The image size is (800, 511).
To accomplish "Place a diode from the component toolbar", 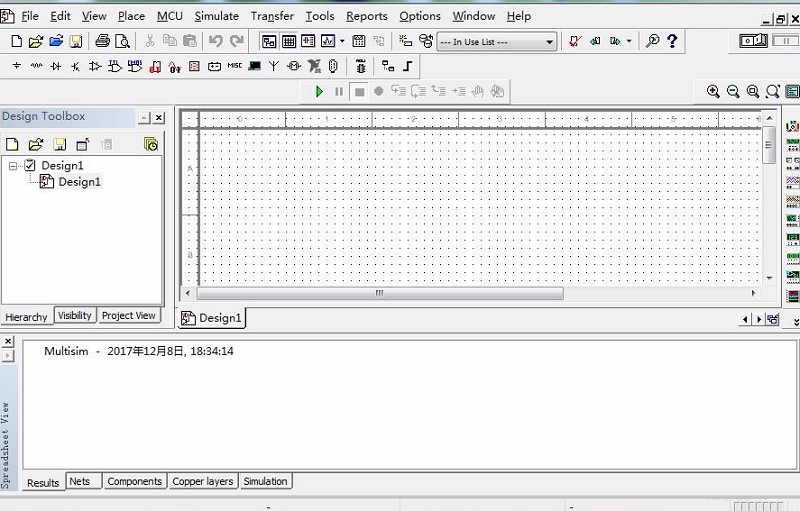I will tap(56, 66).
